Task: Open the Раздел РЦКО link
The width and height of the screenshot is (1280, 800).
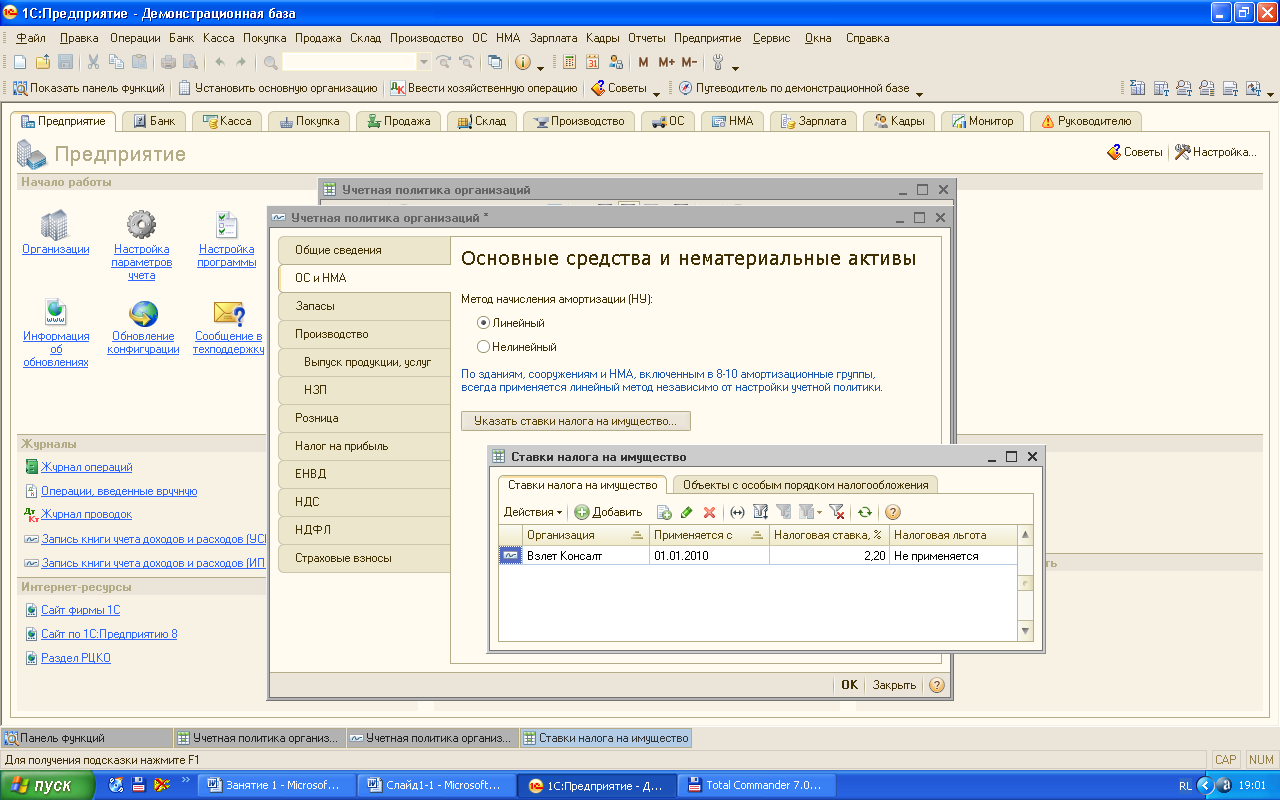Action: [x=76, y=658]
